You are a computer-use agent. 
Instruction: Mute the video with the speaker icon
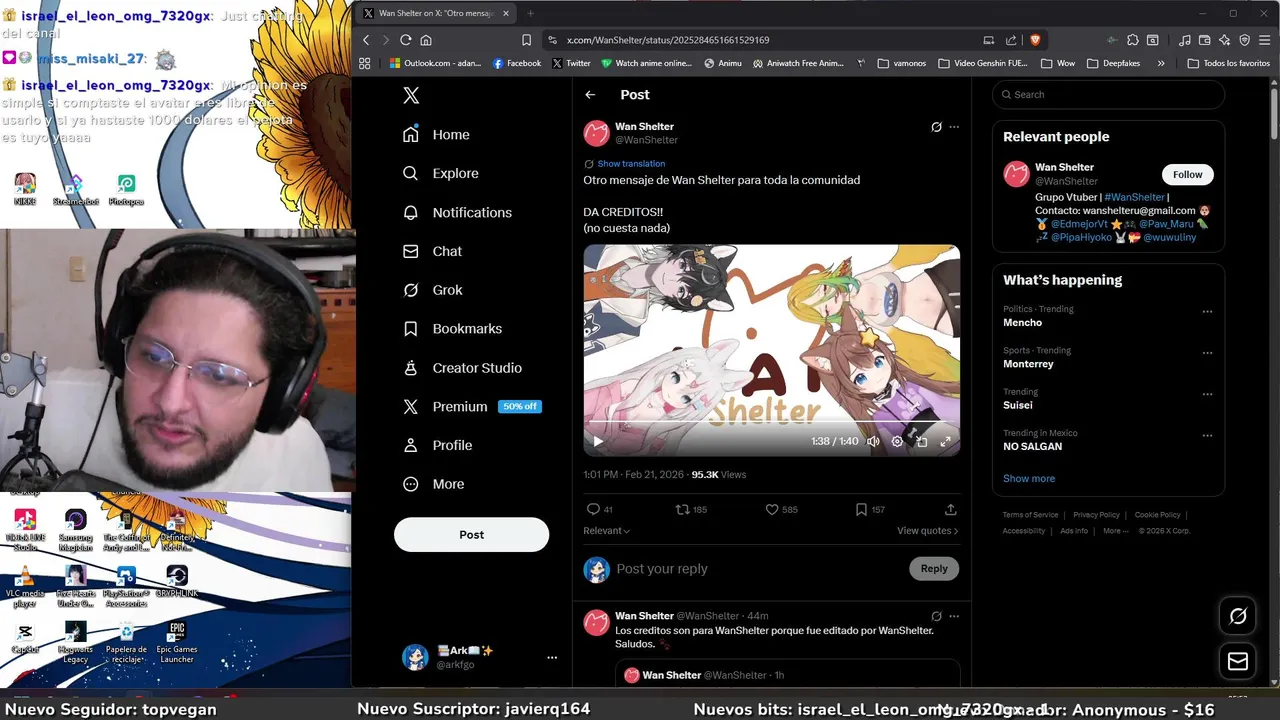point(873,441)
